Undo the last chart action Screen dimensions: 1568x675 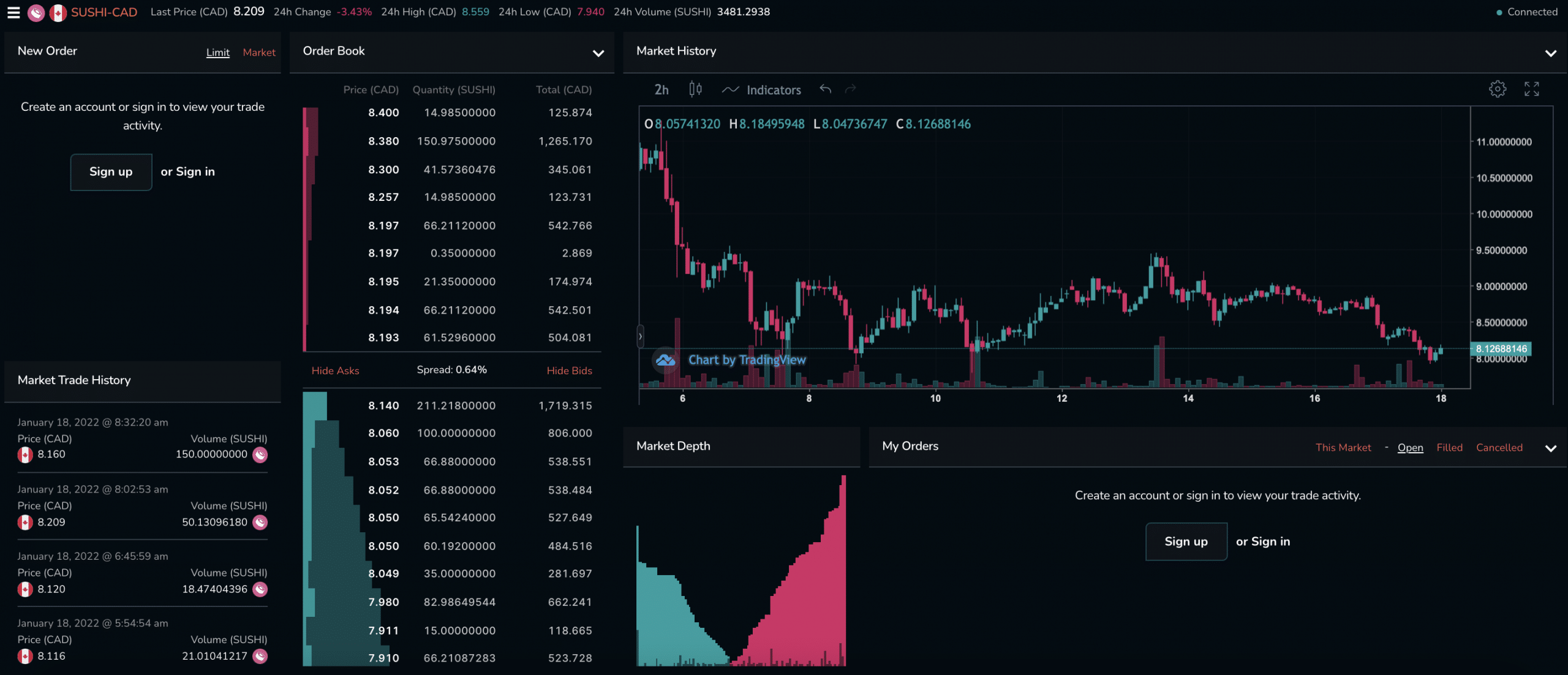826,89
